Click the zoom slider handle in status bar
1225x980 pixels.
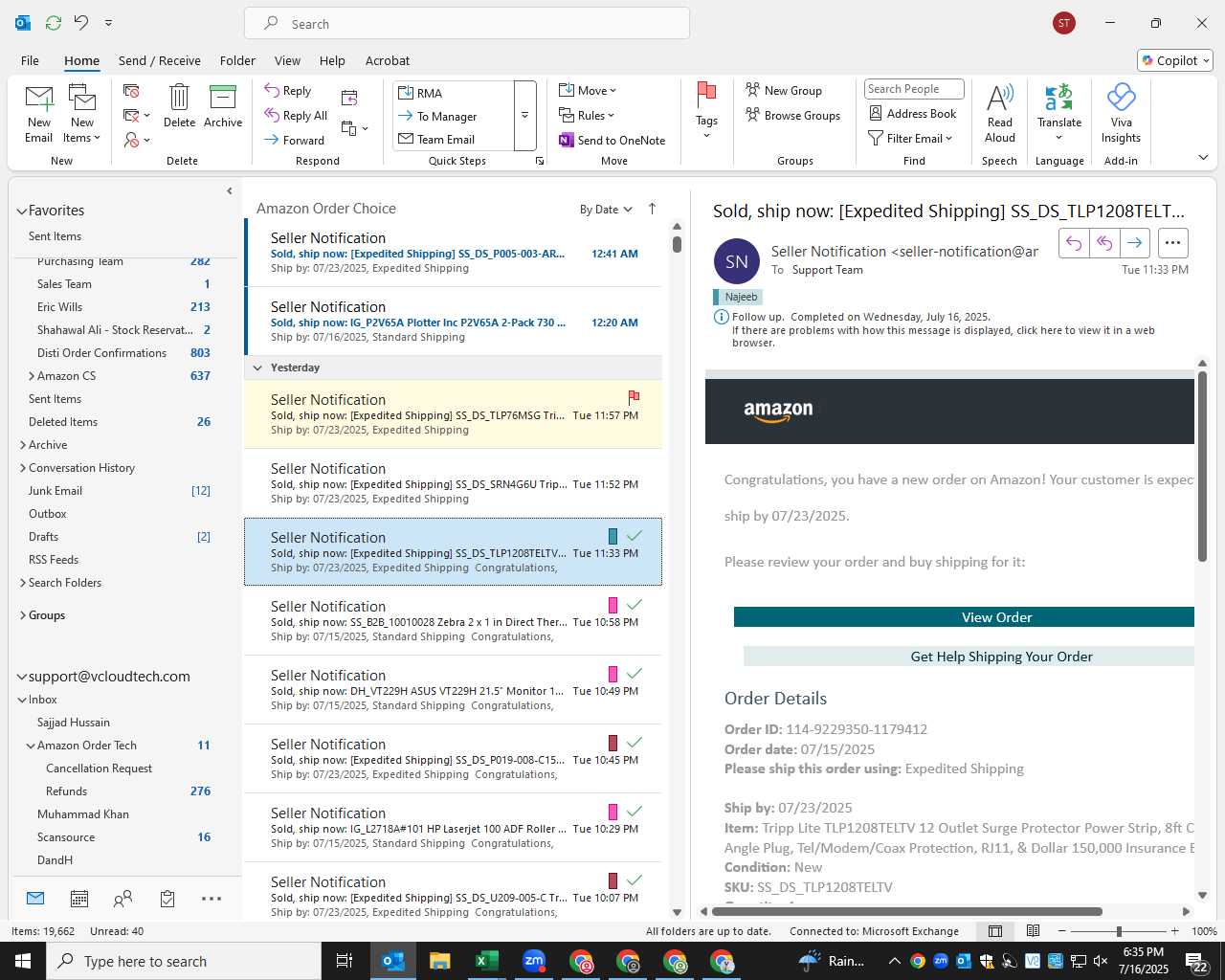[1119, 931]
